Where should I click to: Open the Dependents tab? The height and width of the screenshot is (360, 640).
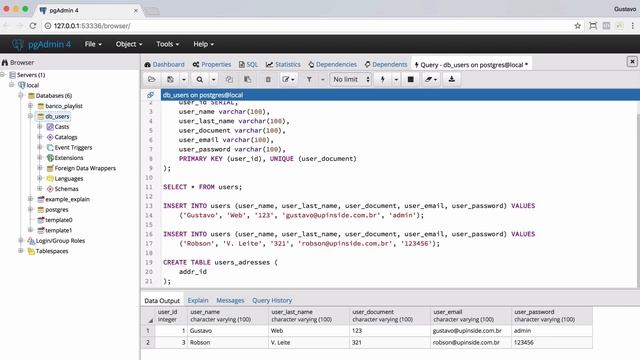tap(386, 64)
